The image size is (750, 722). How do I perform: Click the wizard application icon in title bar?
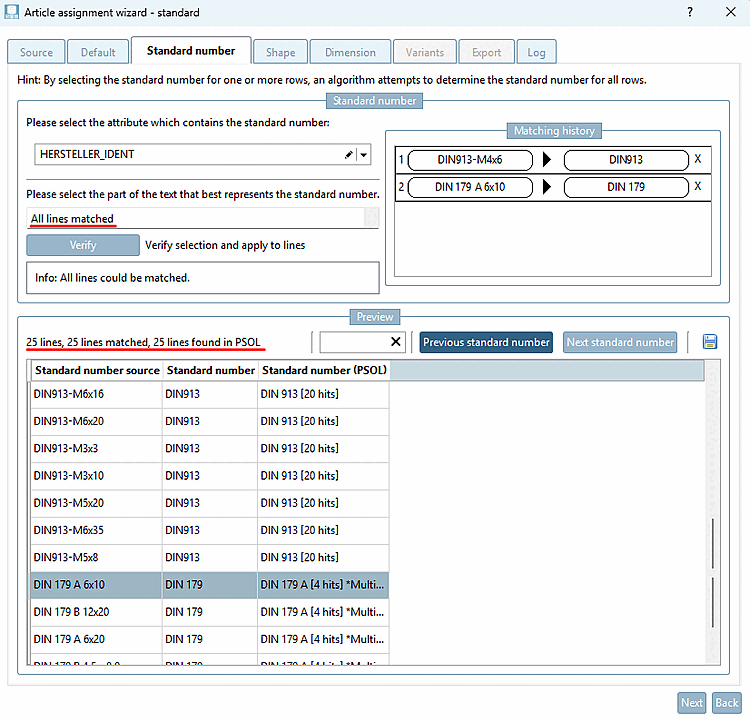(x=11, y=12)
